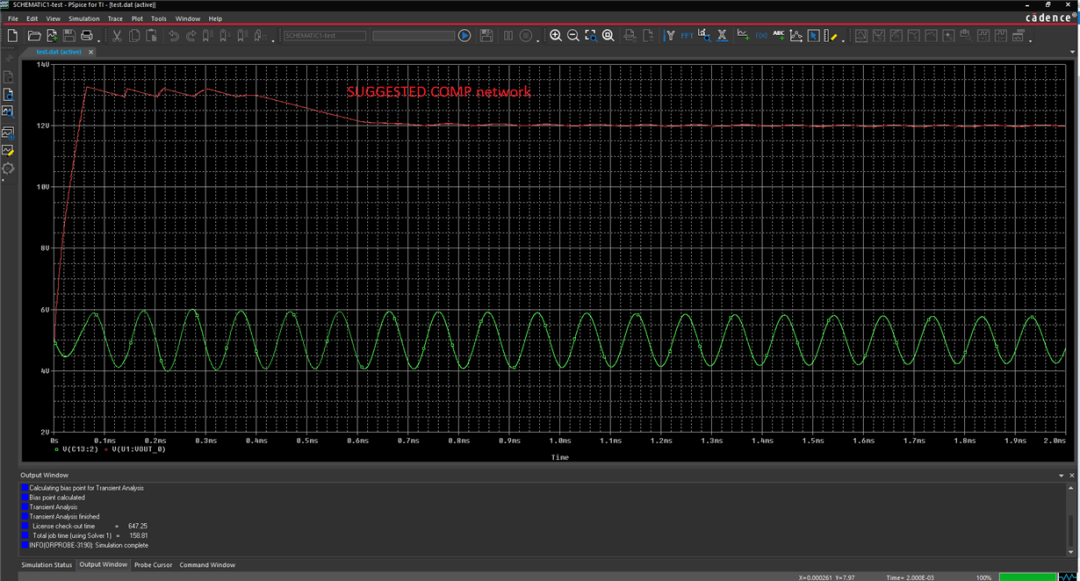This screenshot has width=1080, height=581.
Task: Click the 'Bias point calculated' output line
Action: click(53, 497)
